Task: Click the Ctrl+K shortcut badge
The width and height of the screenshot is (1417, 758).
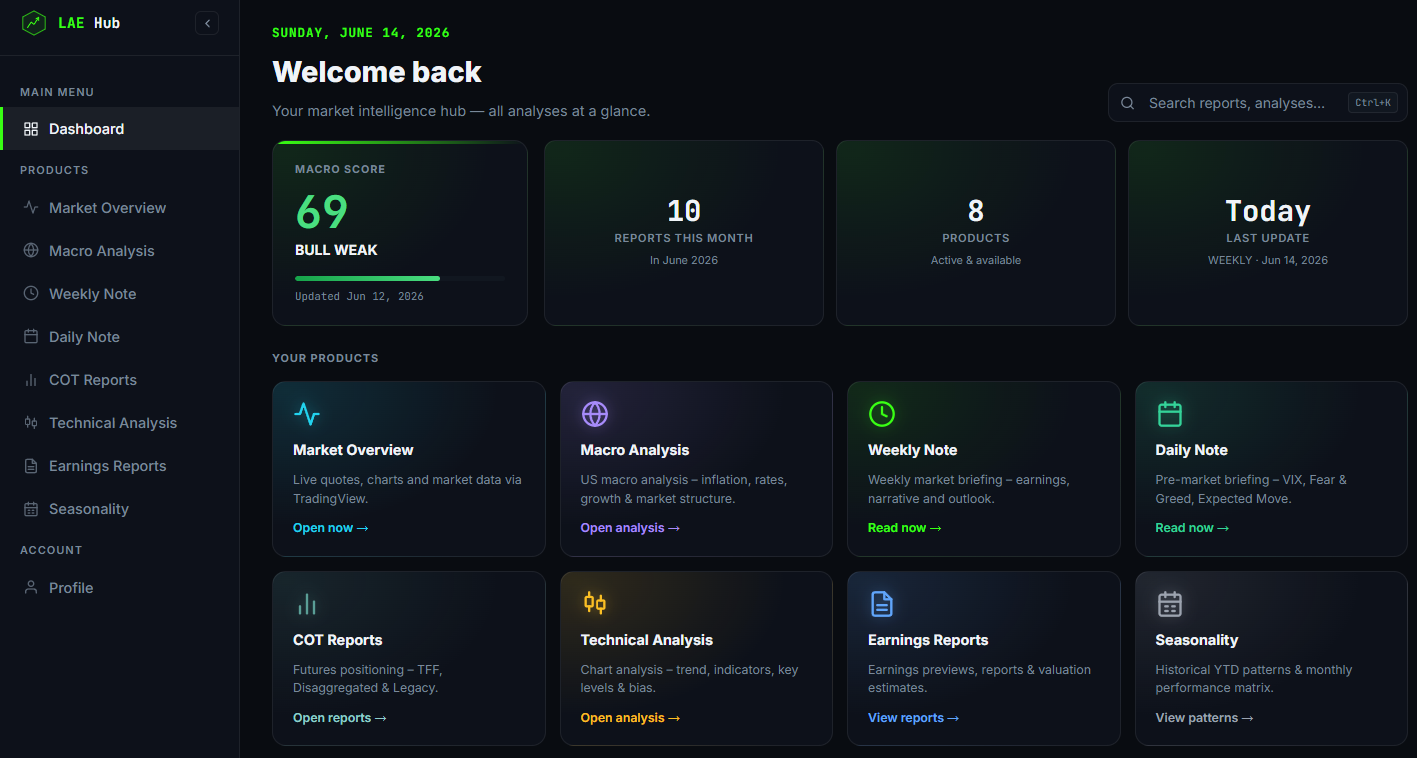Action: pos(1372,103)
